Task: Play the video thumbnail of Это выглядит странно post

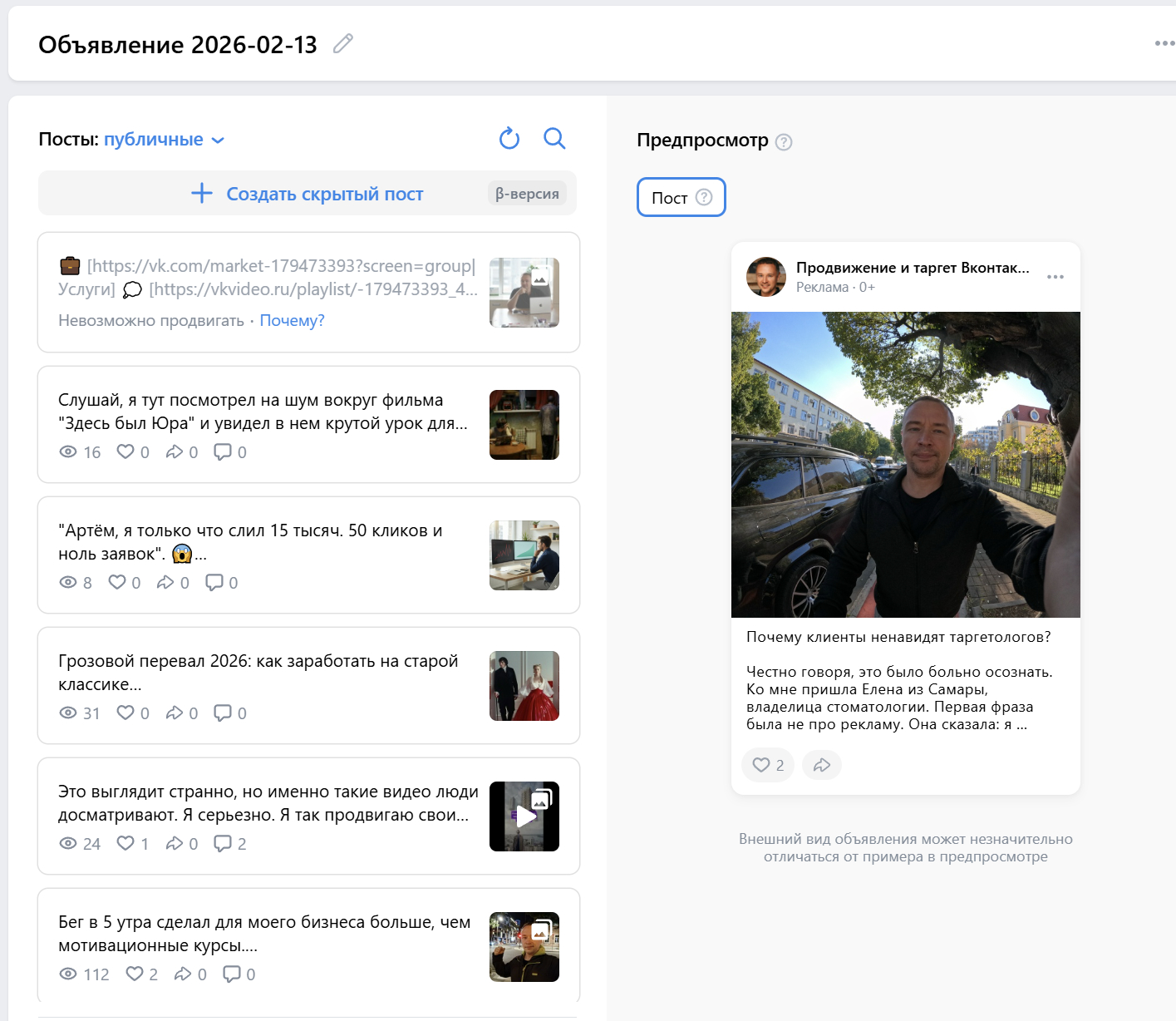Action: pyautogui.click(x=524, y=816)
